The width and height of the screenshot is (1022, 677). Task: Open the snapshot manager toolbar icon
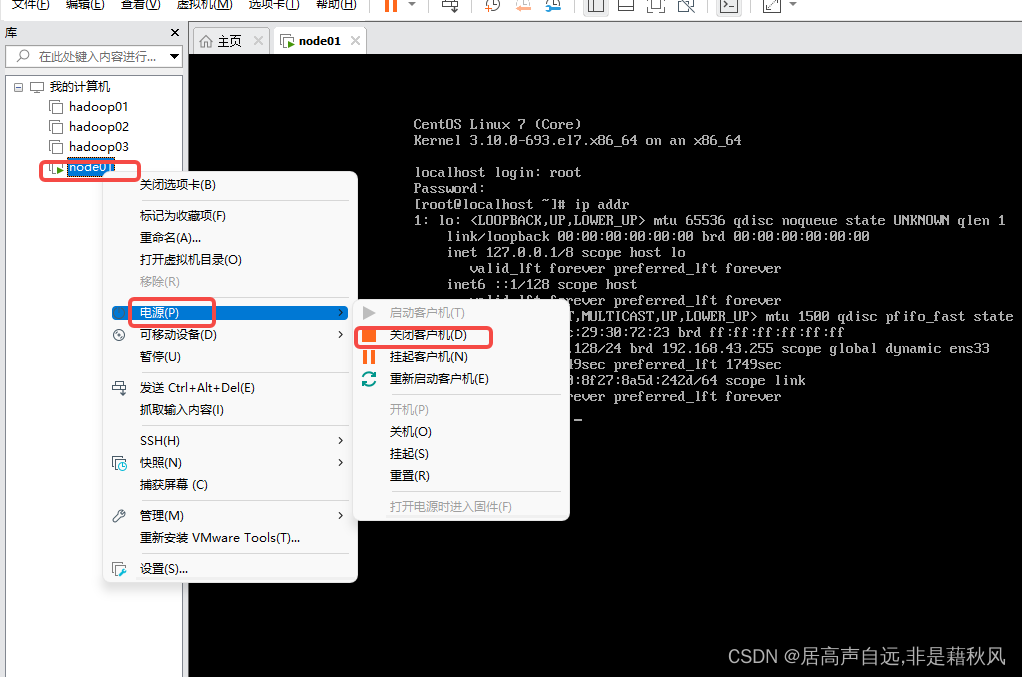[x=553, y=5]
